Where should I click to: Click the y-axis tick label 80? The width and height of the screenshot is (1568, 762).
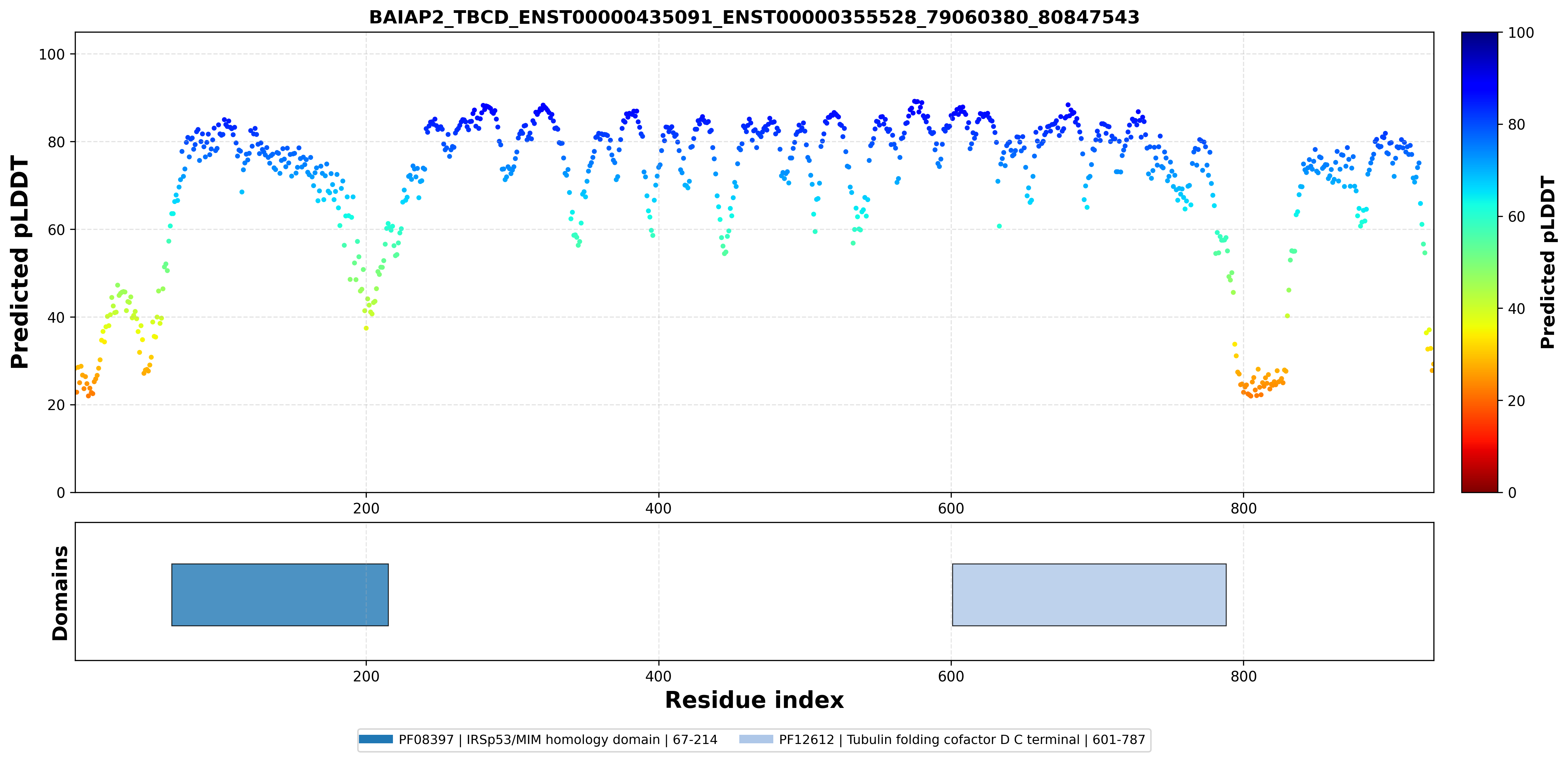(55, 142)
